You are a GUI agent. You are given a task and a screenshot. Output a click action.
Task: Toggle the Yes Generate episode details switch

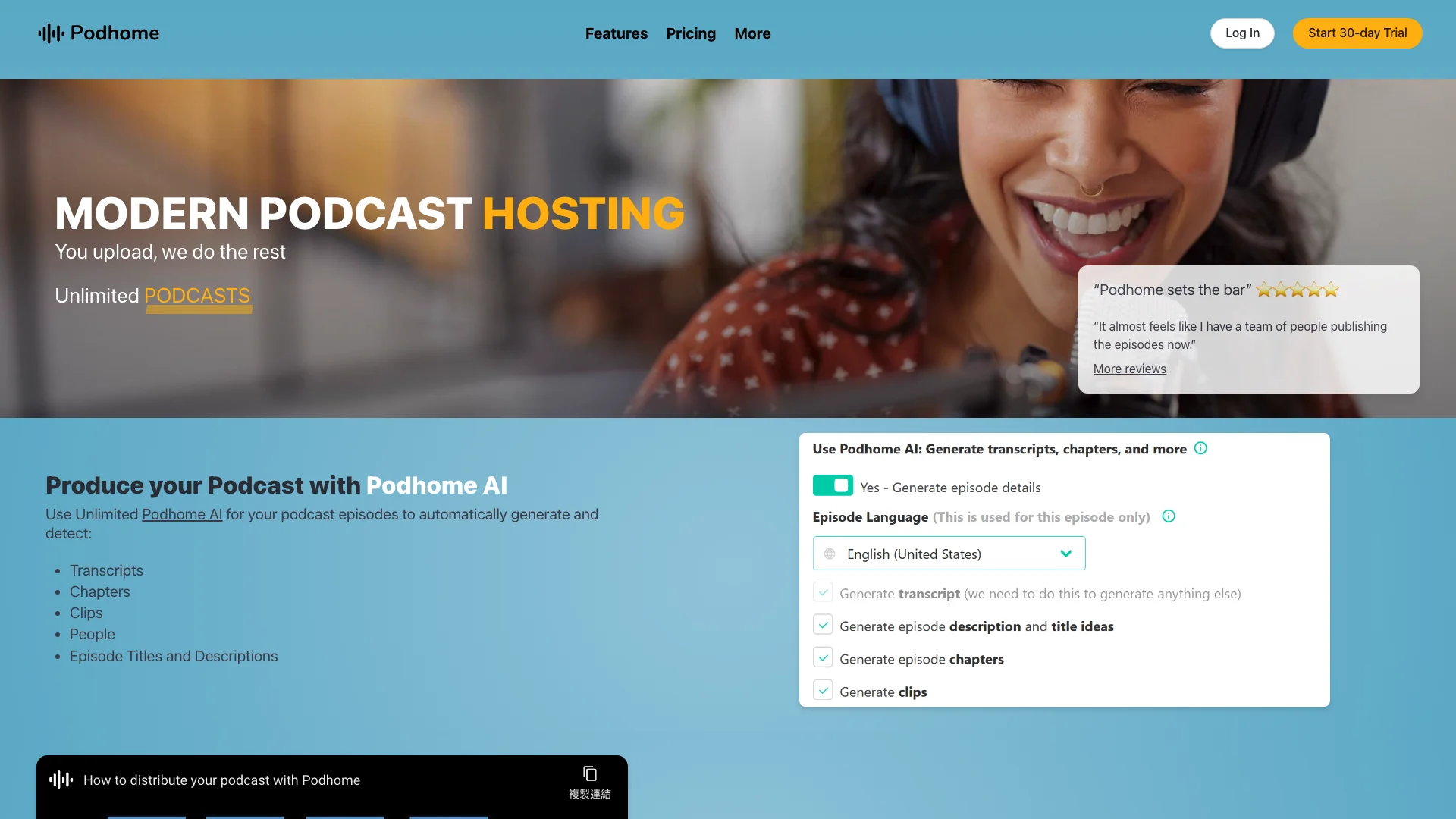click(831, 486)
